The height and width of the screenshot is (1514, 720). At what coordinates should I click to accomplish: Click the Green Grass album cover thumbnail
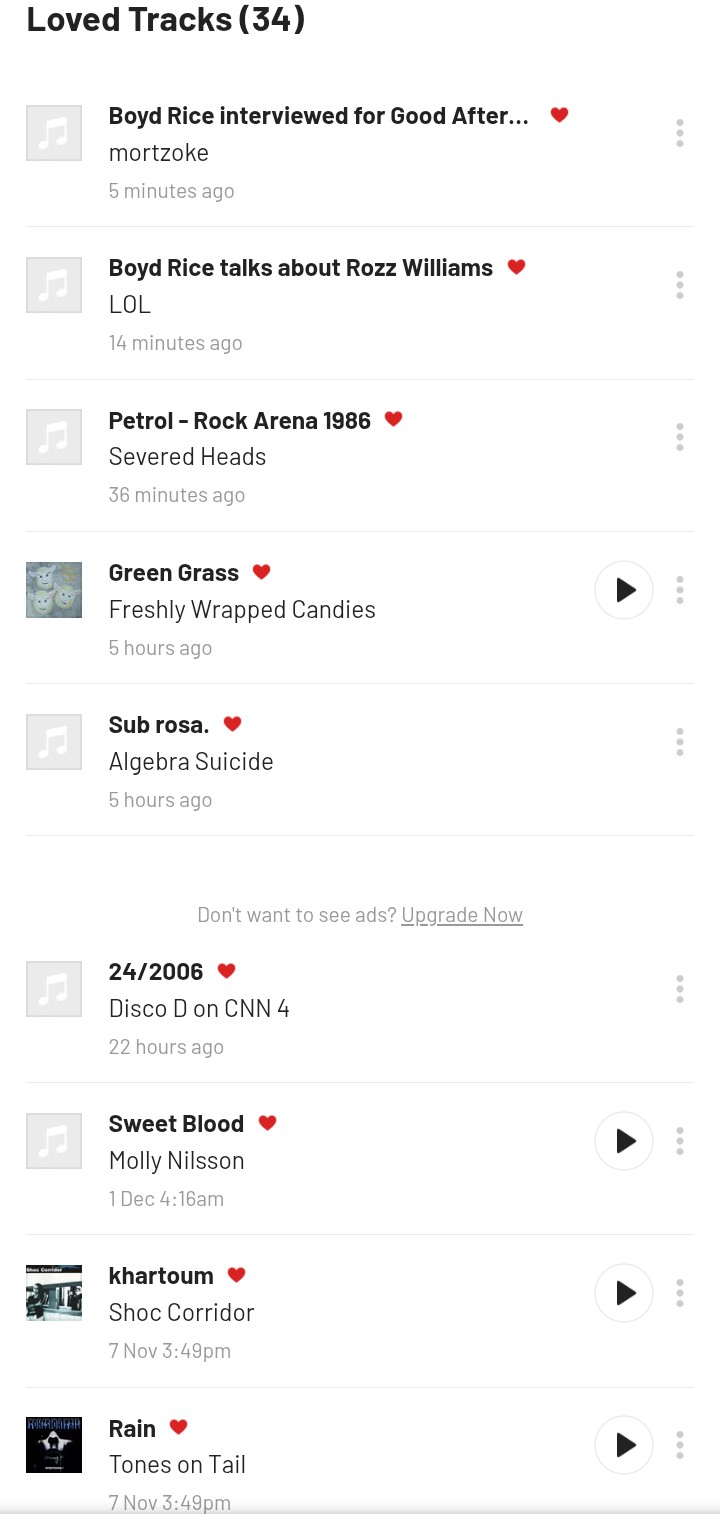54,590
